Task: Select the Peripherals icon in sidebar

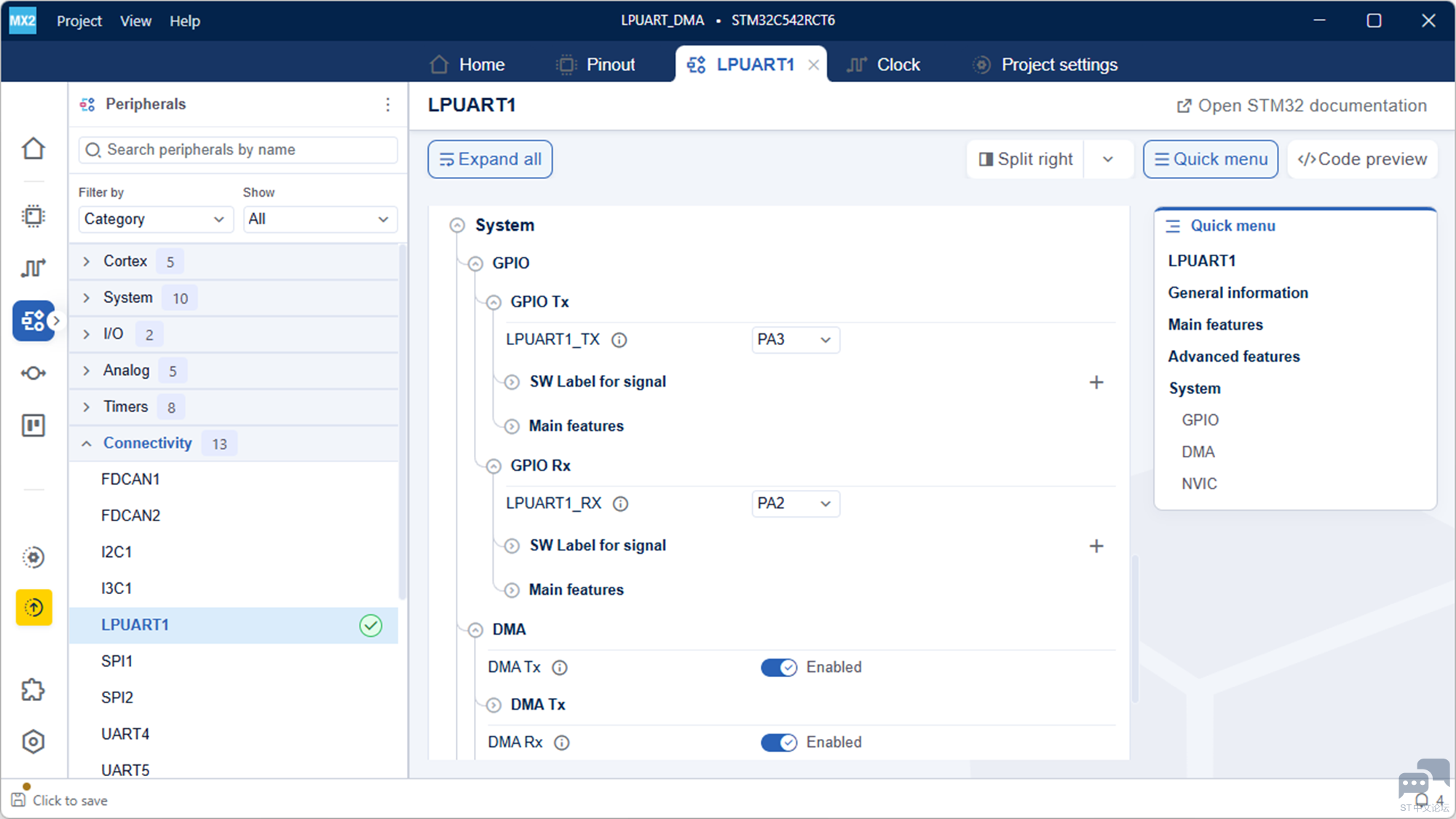Action: (x=33, y=320)
